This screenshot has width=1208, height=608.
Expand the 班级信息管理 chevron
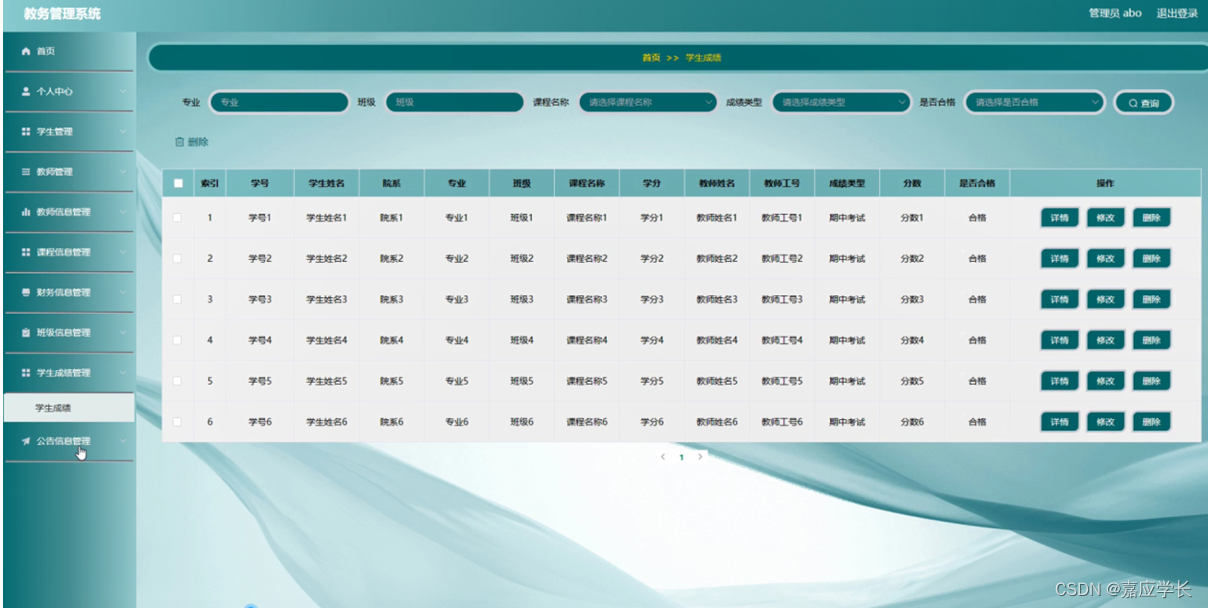pyautogui.click(x=122, y=332)
